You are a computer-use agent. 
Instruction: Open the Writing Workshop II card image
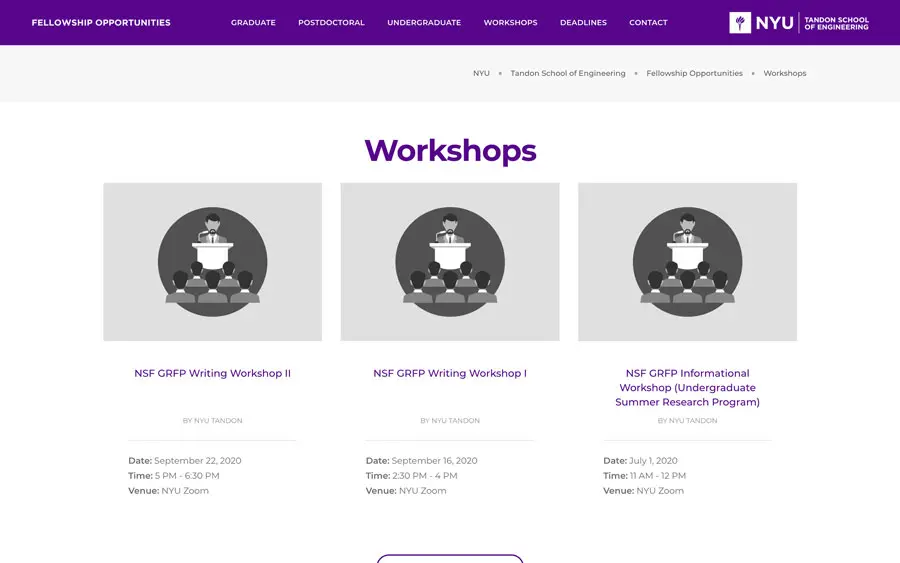pyautogui.click(x=212, y=262)
